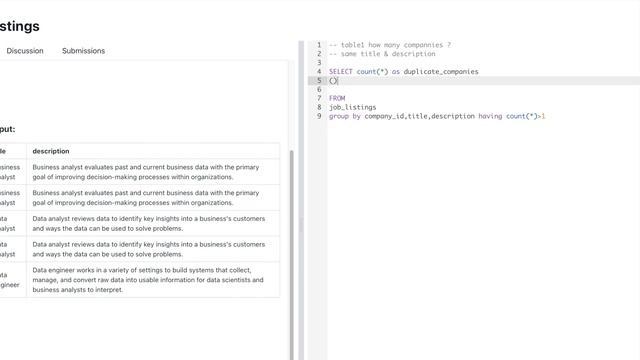The width and height of the screenshot is (640, 360).
Task: Click the second Business analyst description cell
Action: tap(153, 198)
